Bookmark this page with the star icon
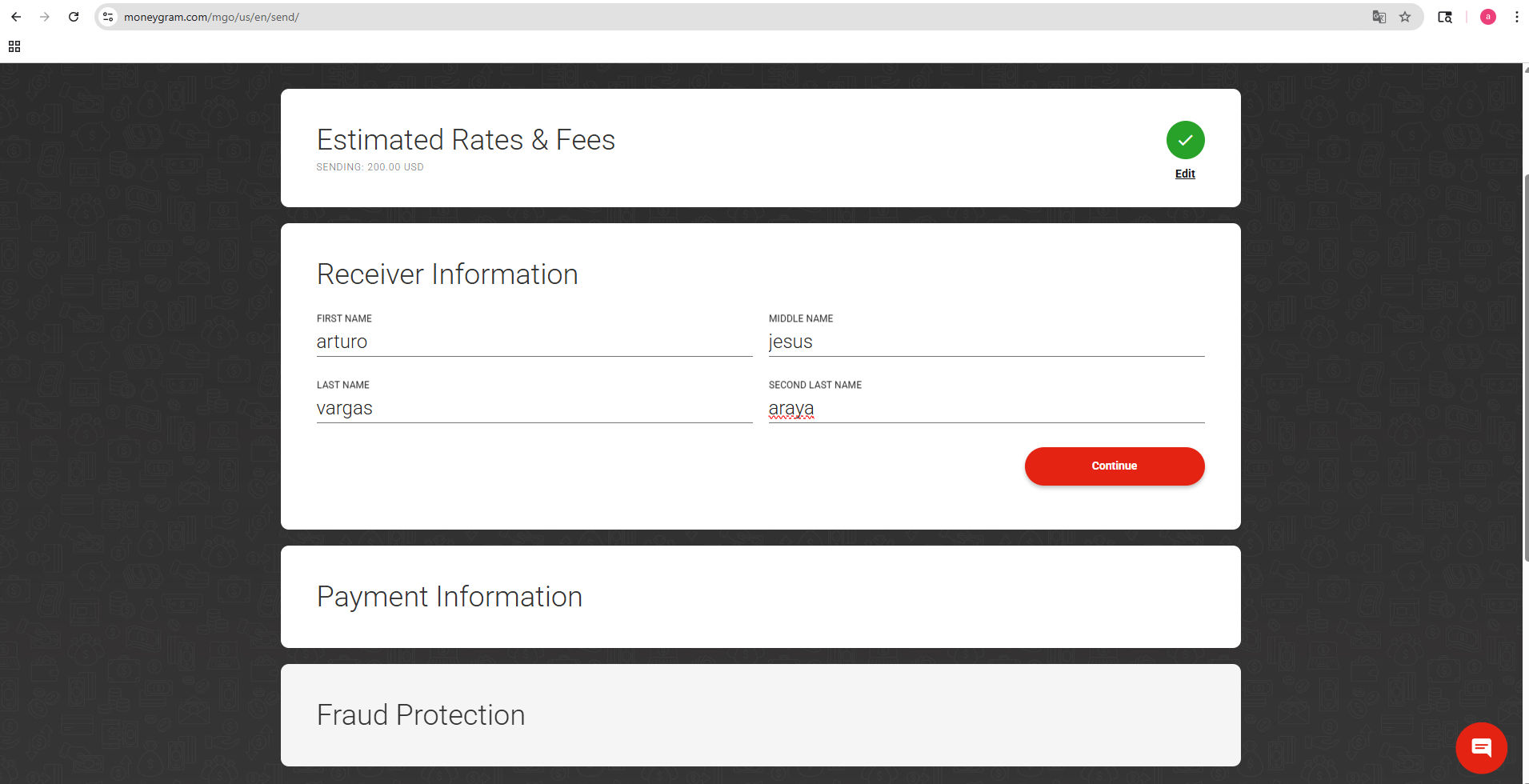This screenshot has height=784, width=1529. 1405,17
